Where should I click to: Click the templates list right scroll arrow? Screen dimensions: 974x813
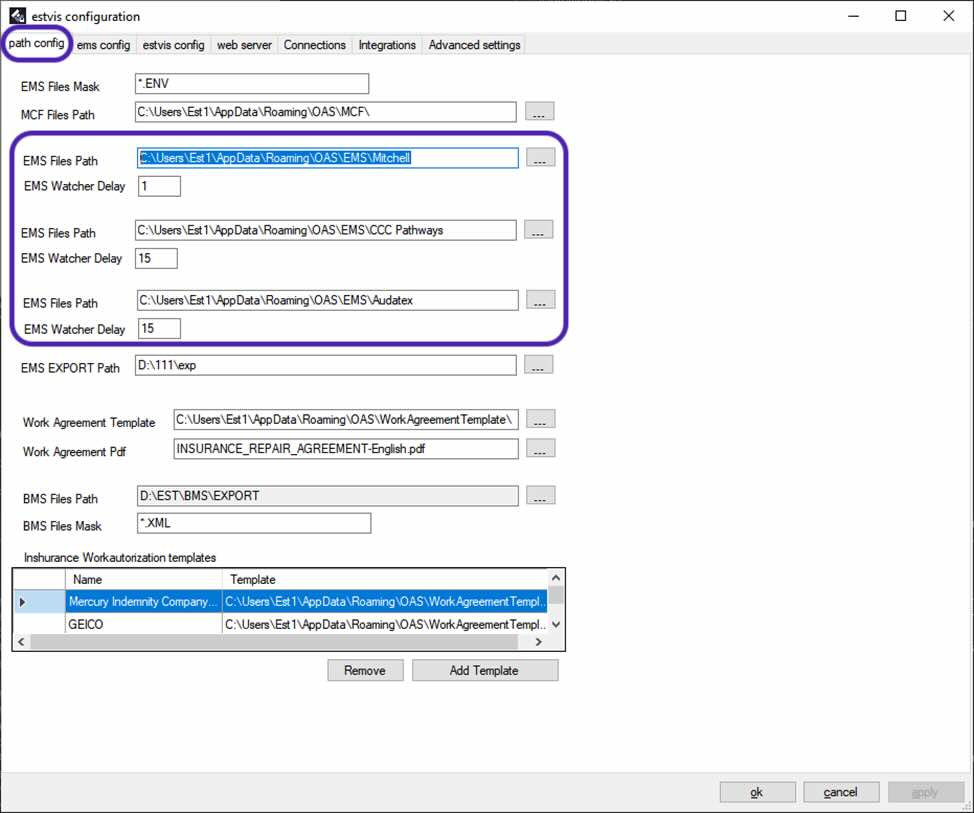[539, 642]
